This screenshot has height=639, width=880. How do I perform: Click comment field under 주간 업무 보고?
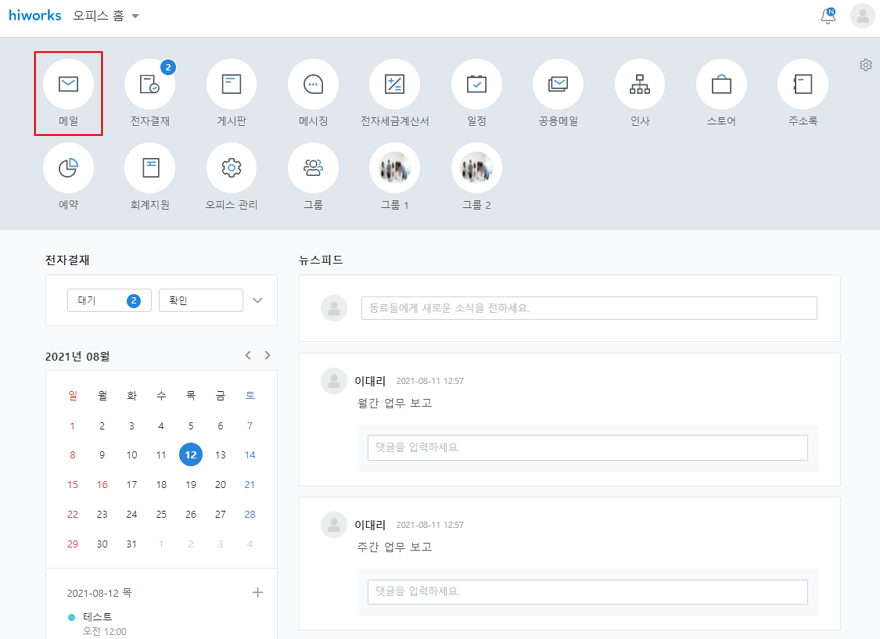[x=588, y=592]
